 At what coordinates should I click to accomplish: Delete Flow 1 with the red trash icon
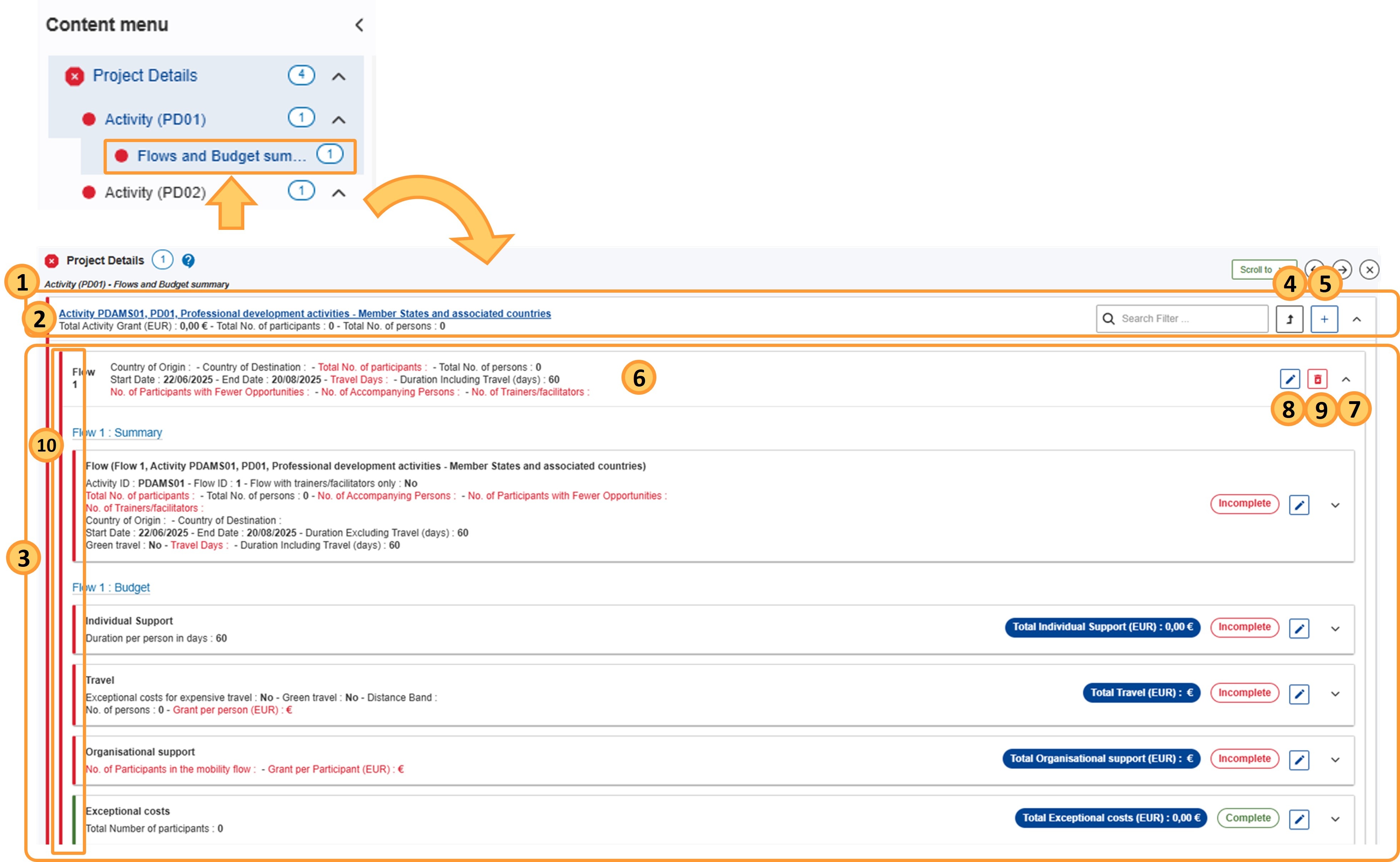click(1317, 379)
